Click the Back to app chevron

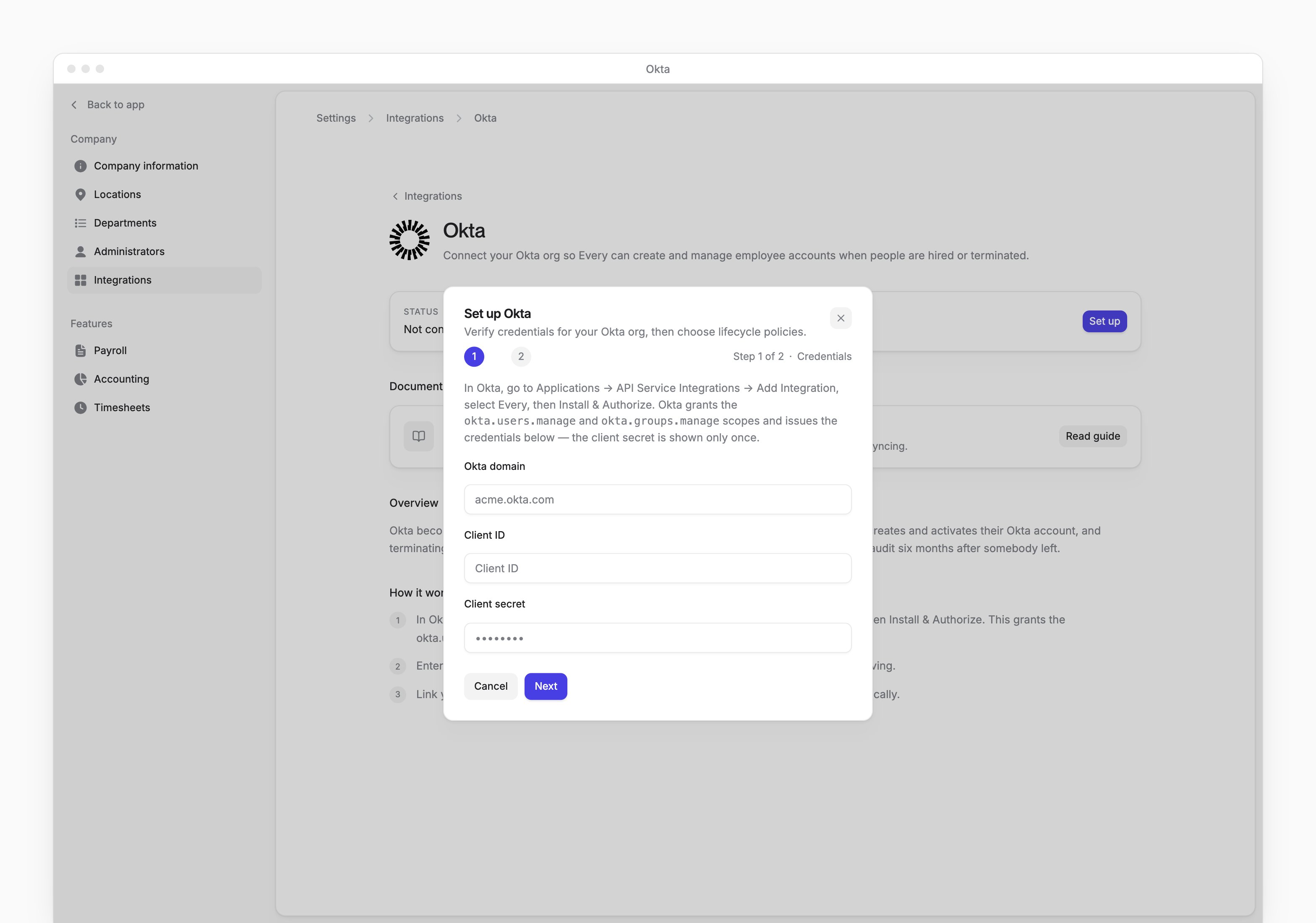tap(74, 104)
